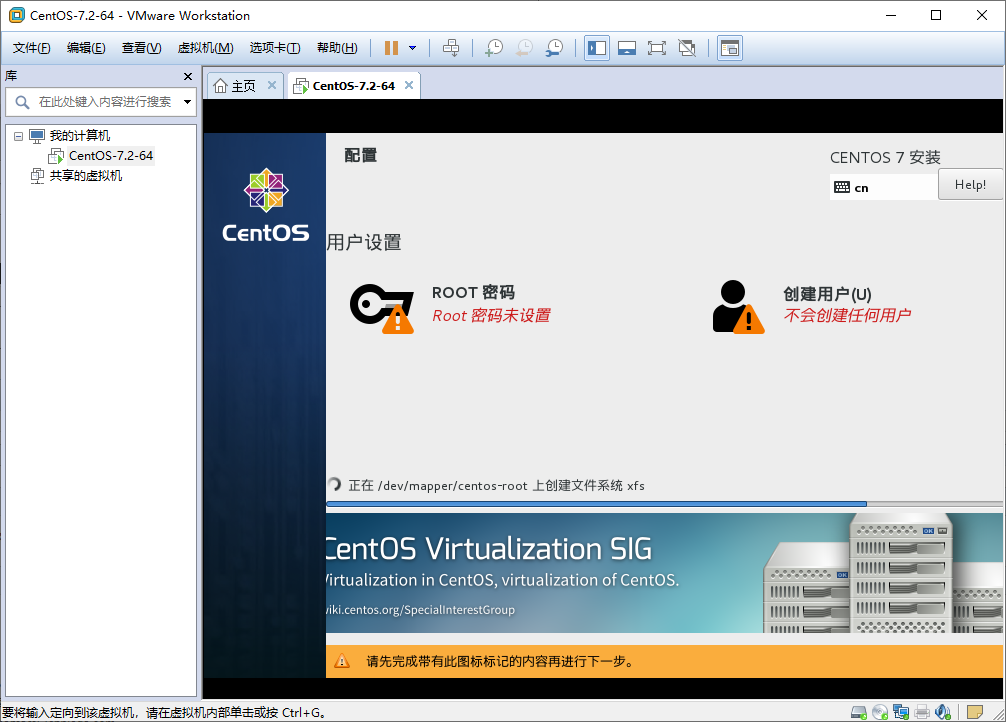Viewport: 1006px width, 722px height.
Task: Open the snapshot manager icon
Action: click(x=554, y=48)
